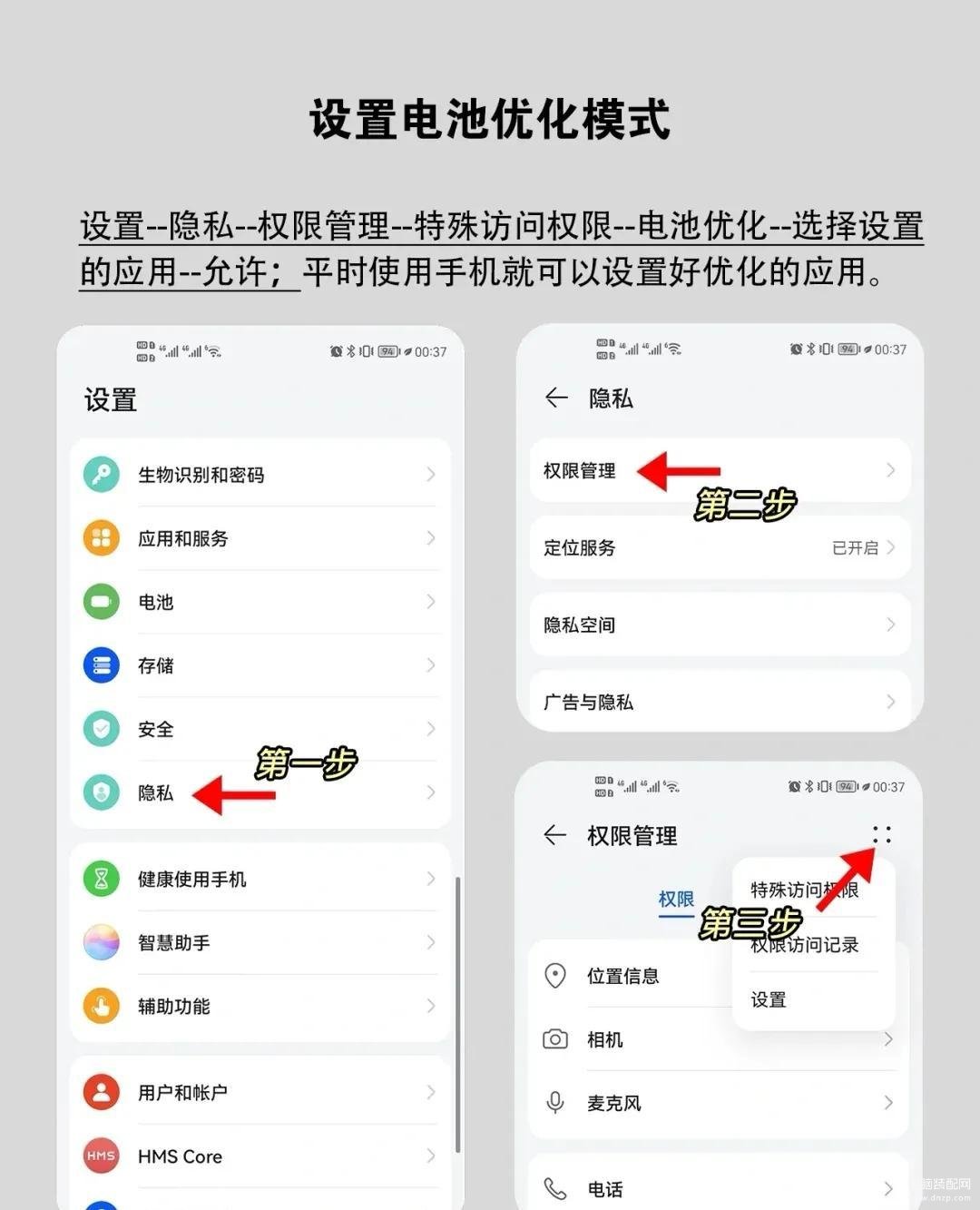Select the blue storage icon

click(x=102, y=665)
